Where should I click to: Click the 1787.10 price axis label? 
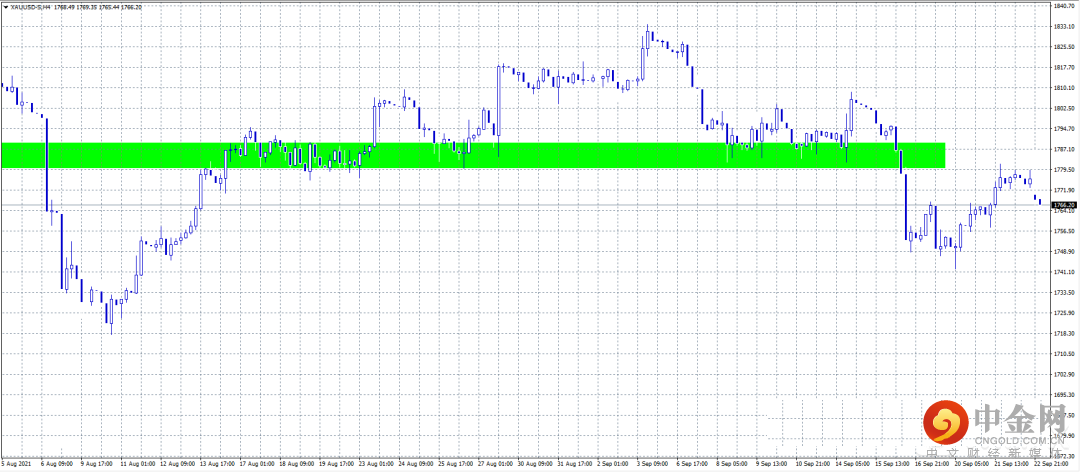(1065, 150)
